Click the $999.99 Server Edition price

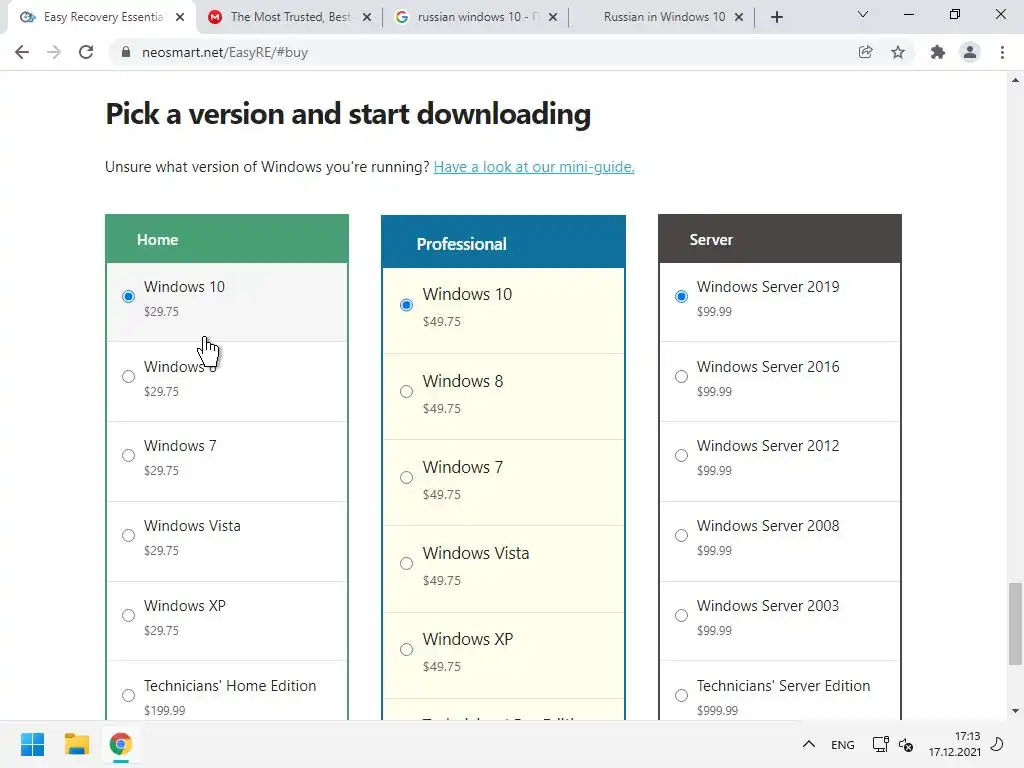point(717,711)
